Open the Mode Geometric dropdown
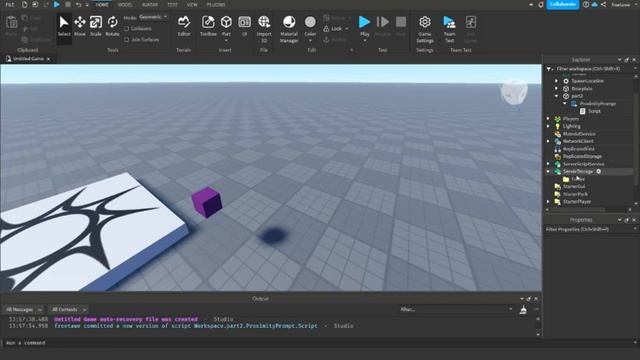 [153, 17]
